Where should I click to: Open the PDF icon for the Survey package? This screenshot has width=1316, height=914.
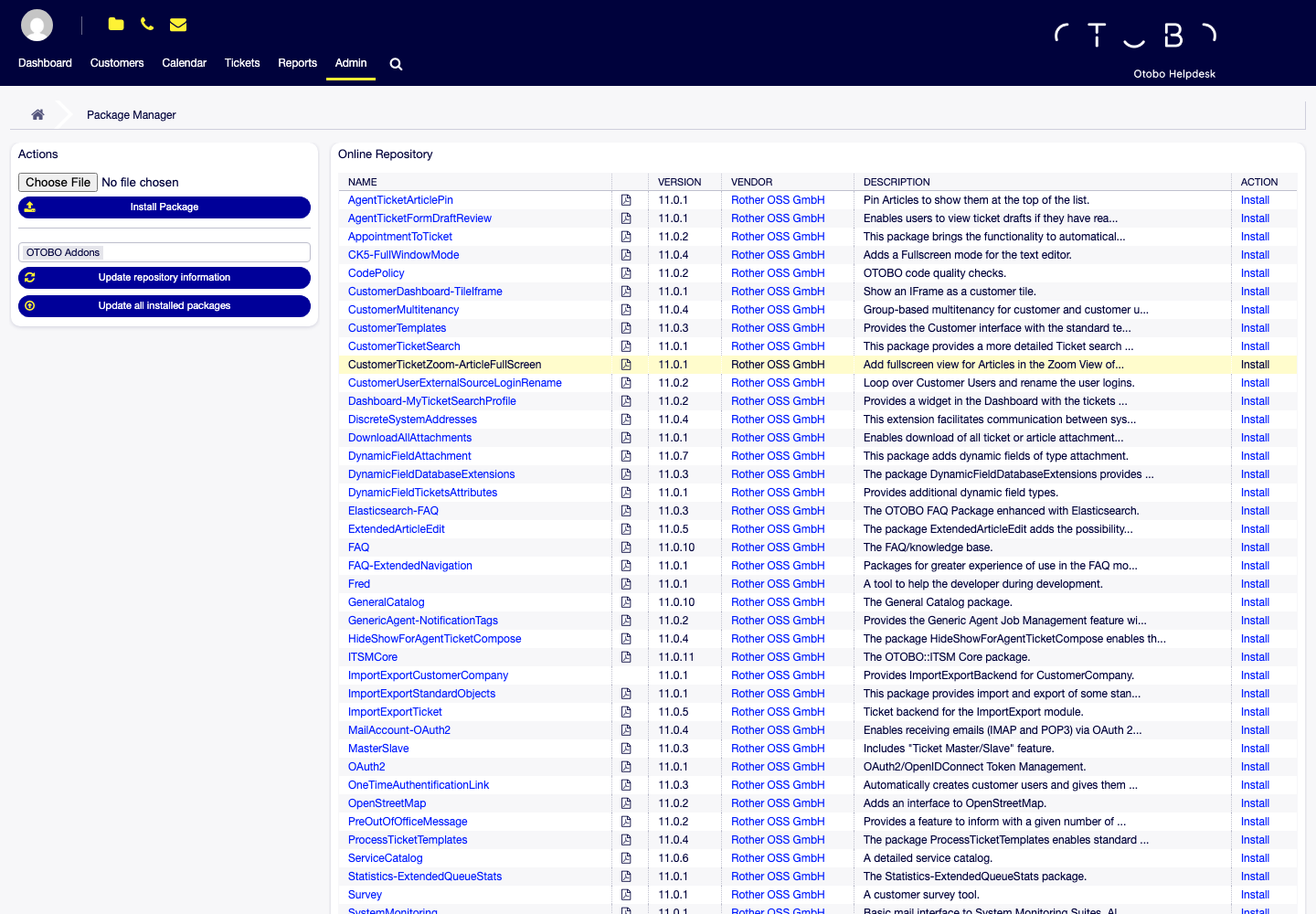coord(626,895)
